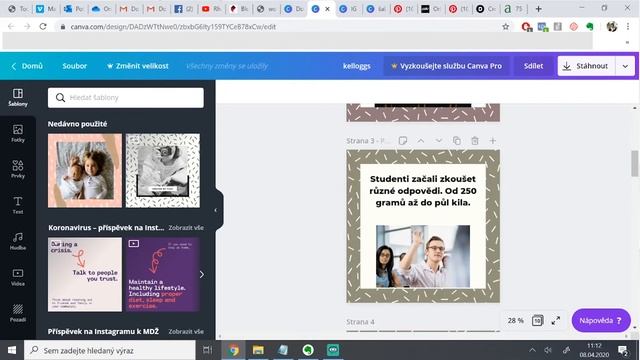Select the purple 'Maintain a healthy lifestyle' template
This screenshot has width=640, height=360.
pos(163,275)
